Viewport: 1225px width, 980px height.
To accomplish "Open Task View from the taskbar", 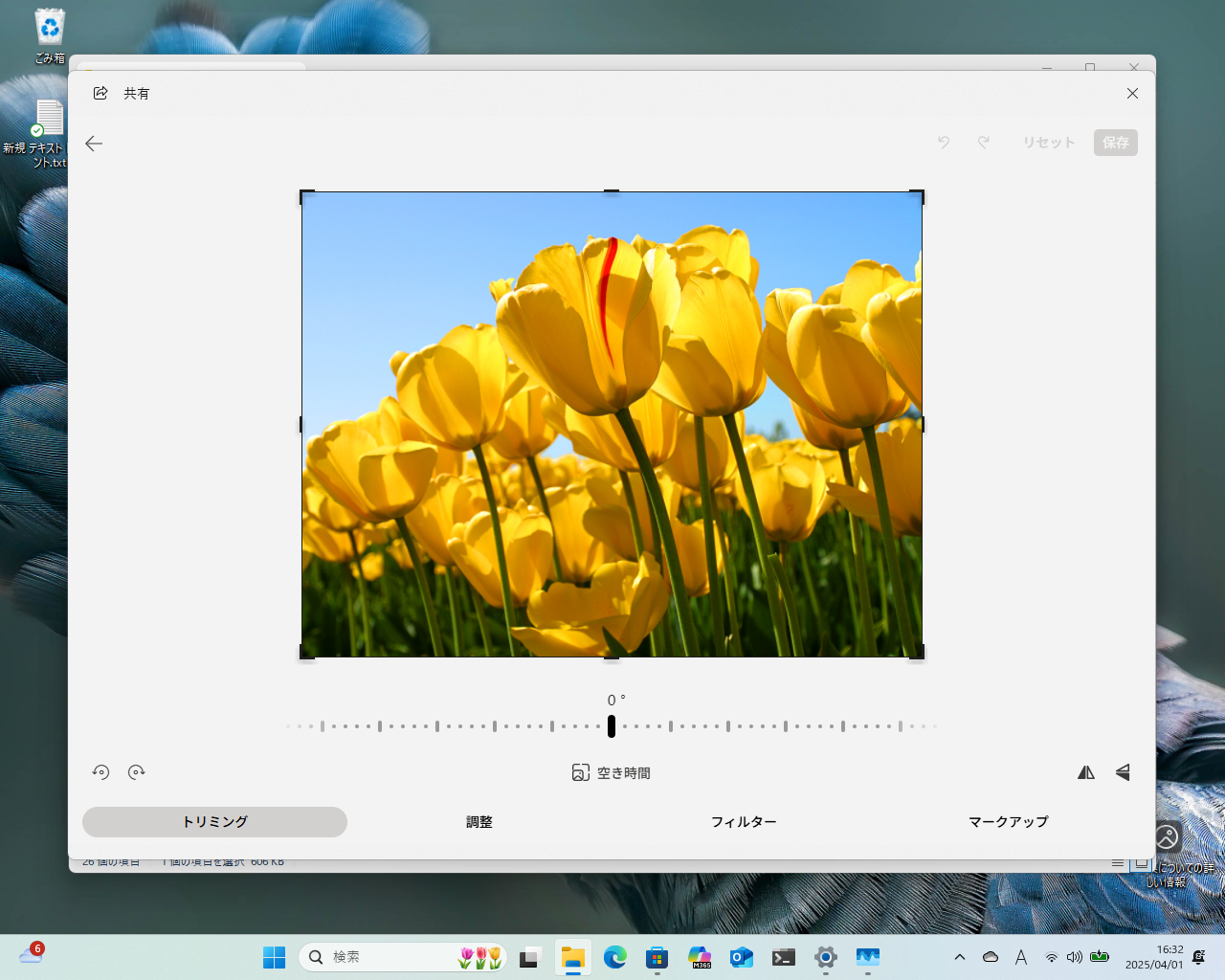I will tap(530, 957).
